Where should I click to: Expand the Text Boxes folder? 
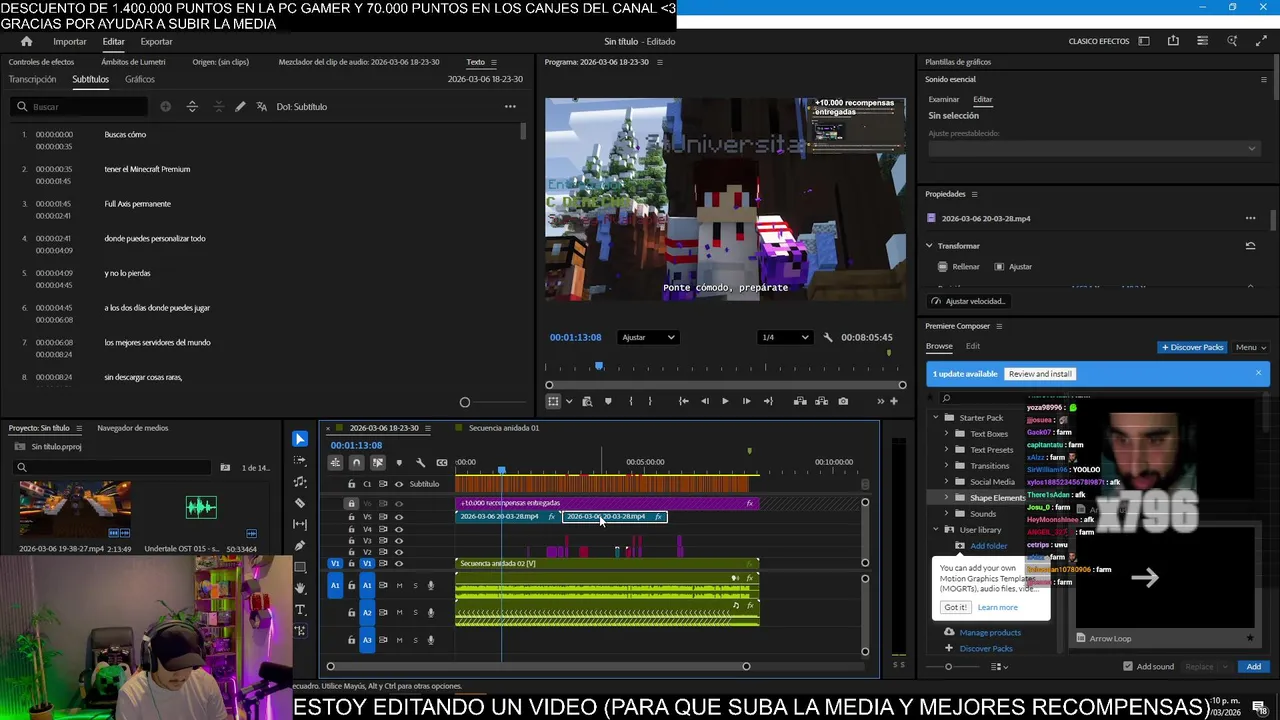[947, 434]
